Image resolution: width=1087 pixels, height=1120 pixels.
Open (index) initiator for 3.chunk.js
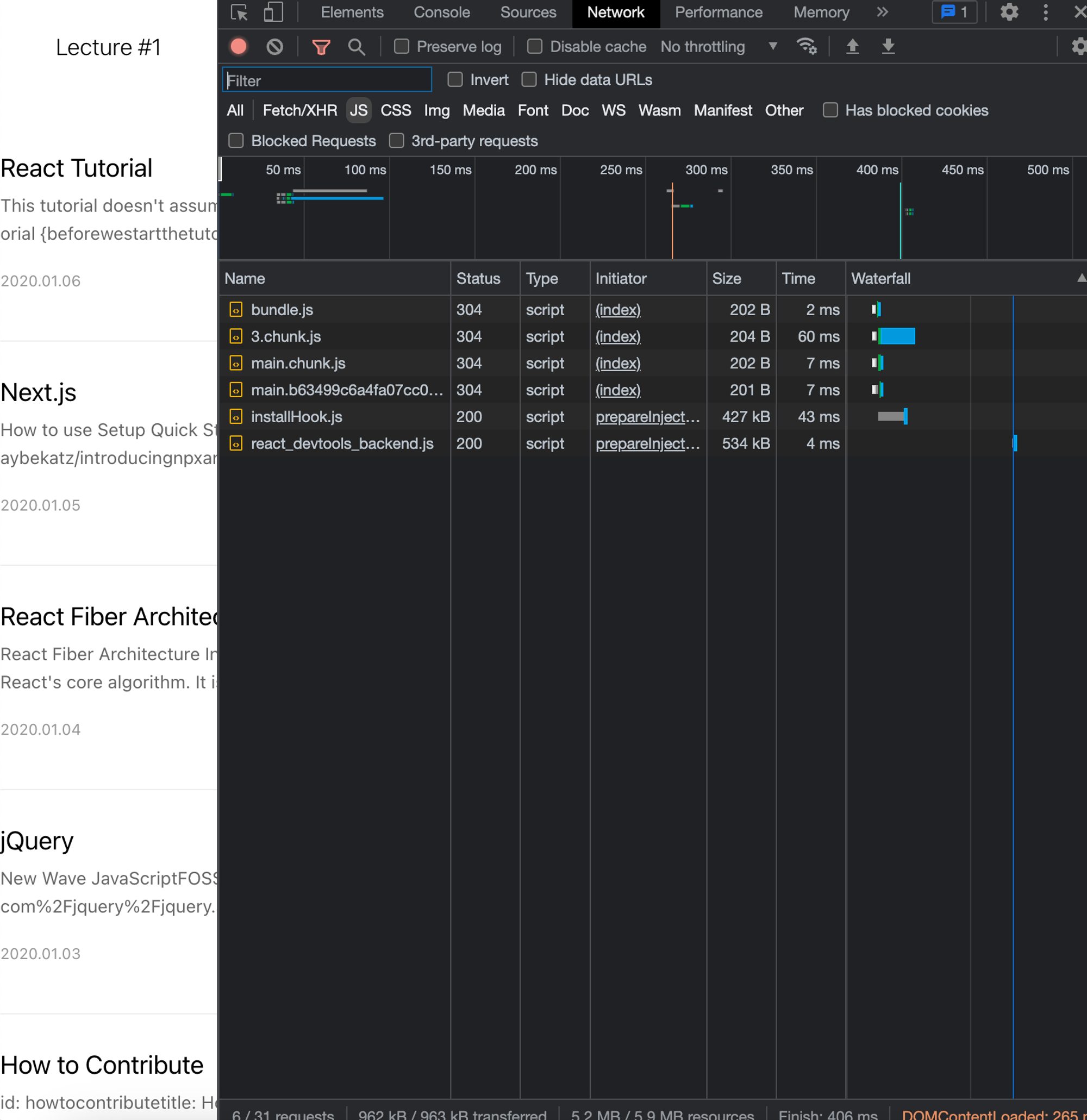[618, 336]
